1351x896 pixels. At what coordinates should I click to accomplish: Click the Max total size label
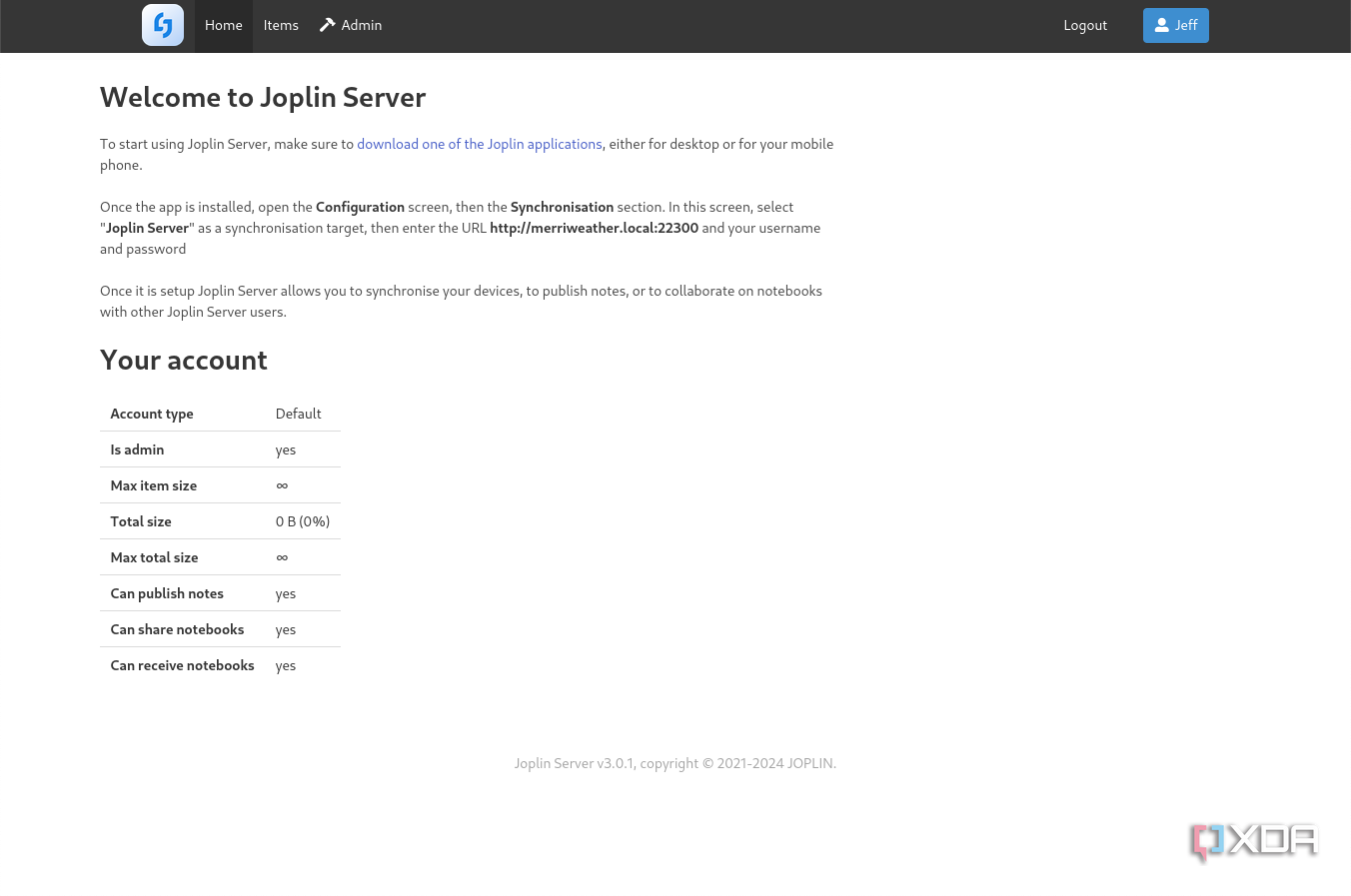(x=154, y=557)
